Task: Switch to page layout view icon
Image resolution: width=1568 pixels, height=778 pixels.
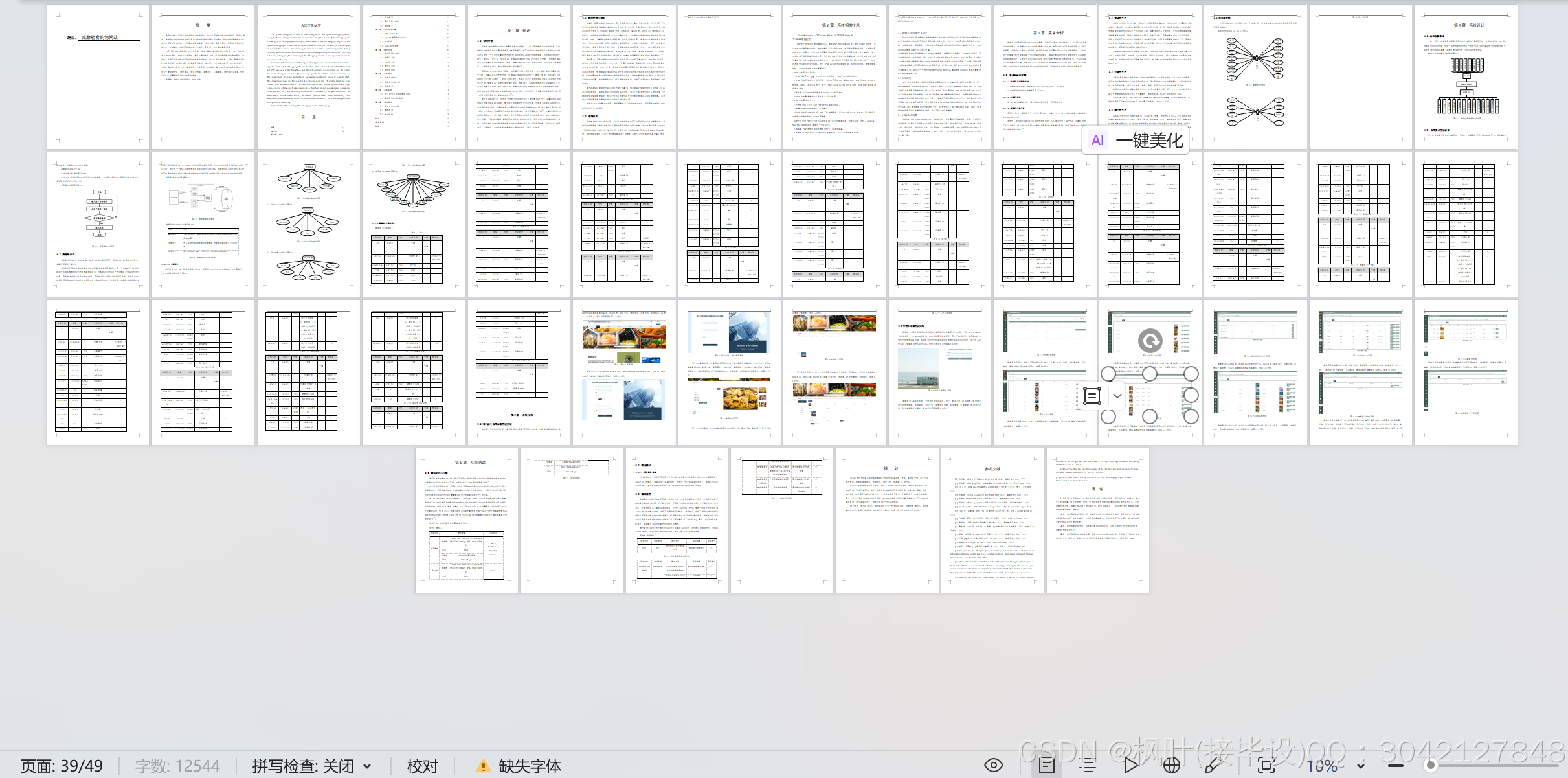Action: point(1046,766)
